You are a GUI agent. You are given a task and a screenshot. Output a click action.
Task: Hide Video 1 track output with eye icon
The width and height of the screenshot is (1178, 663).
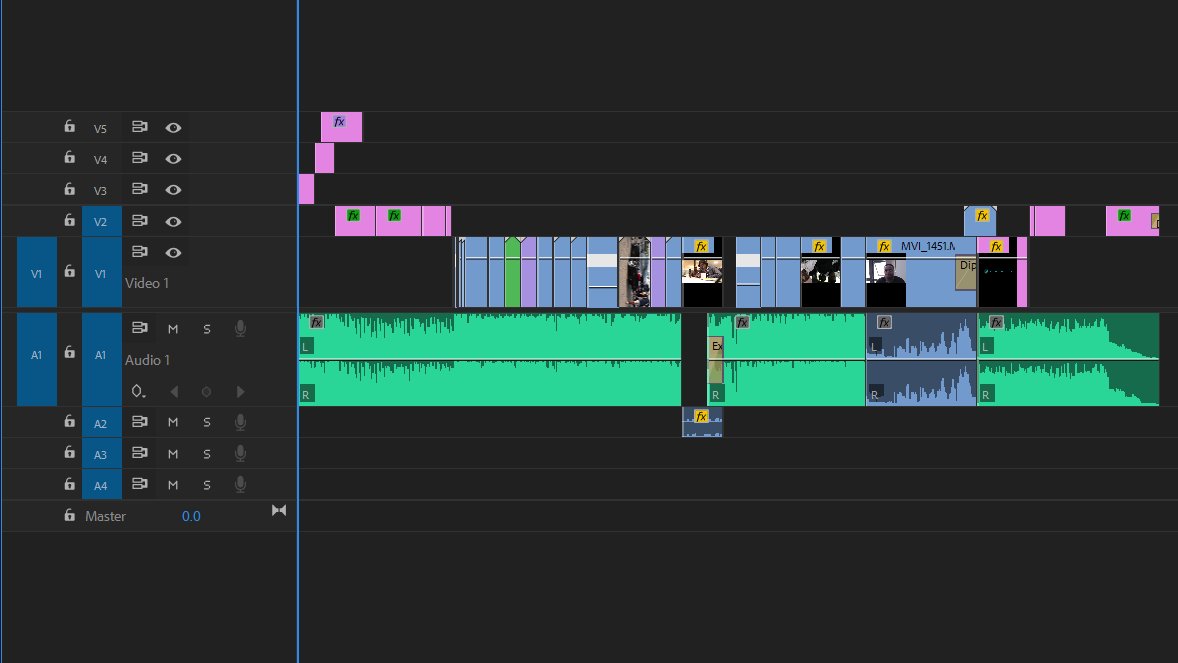click(173, 253)
